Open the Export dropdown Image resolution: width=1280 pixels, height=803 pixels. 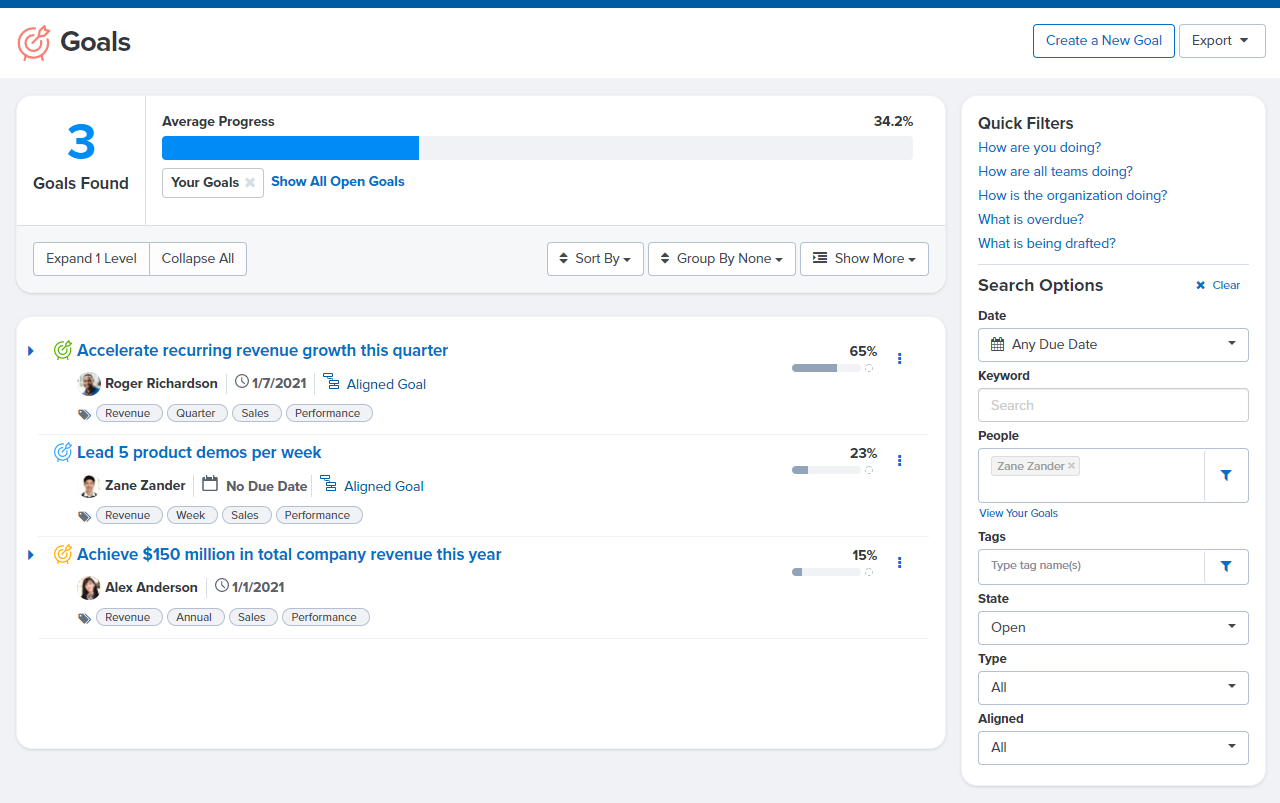[1222, 41]
